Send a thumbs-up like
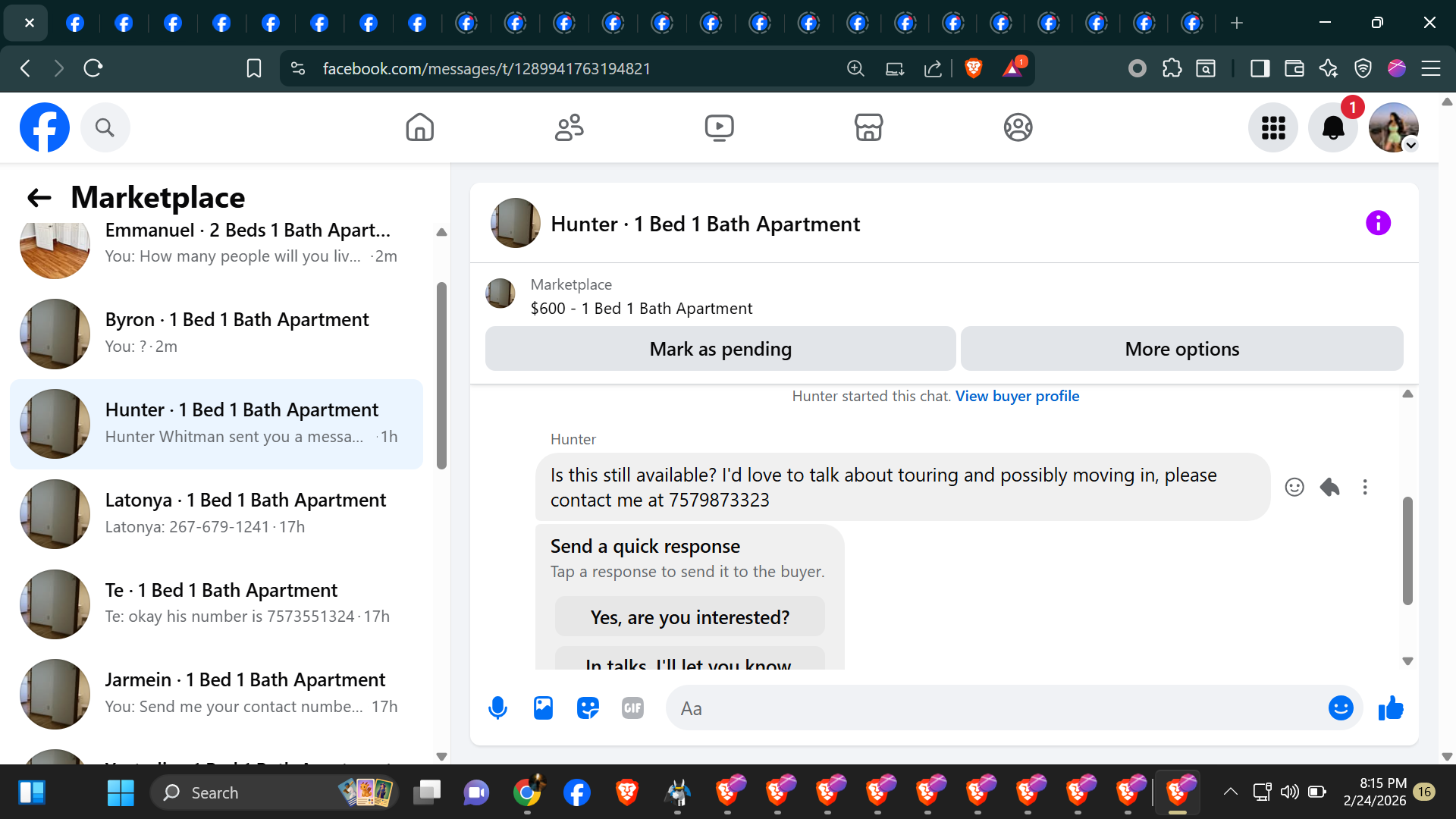Screen dimensions: 1456x819 coord(1391,708)
